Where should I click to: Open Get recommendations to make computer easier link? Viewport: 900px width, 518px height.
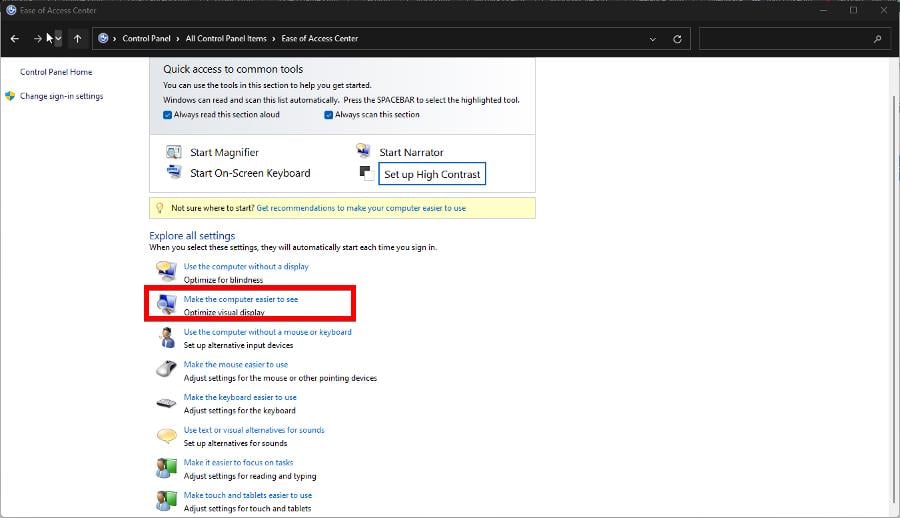pyautogui.click(x=361, y=208)
